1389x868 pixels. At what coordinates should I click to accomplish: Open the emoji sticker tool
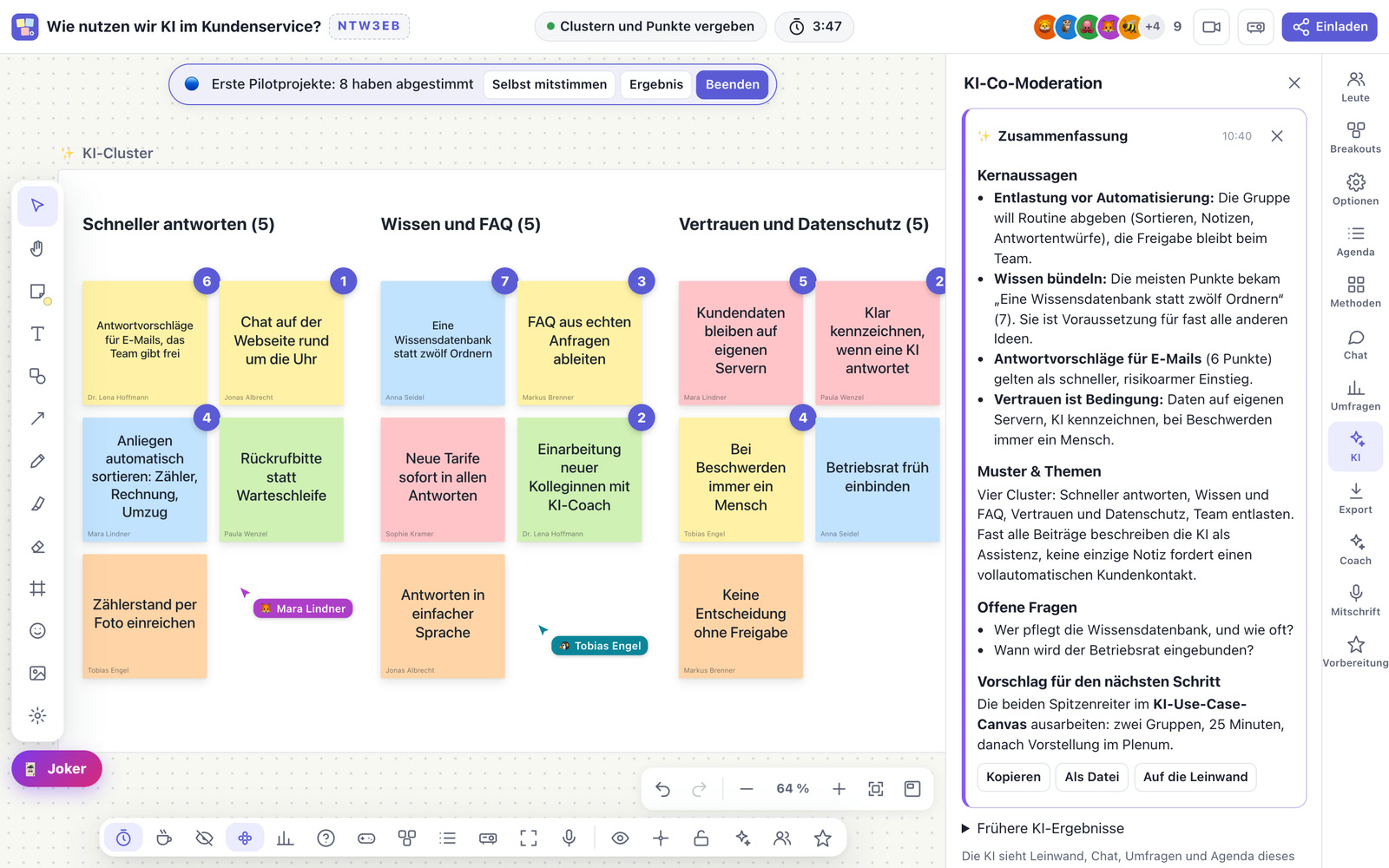[37, 631]
